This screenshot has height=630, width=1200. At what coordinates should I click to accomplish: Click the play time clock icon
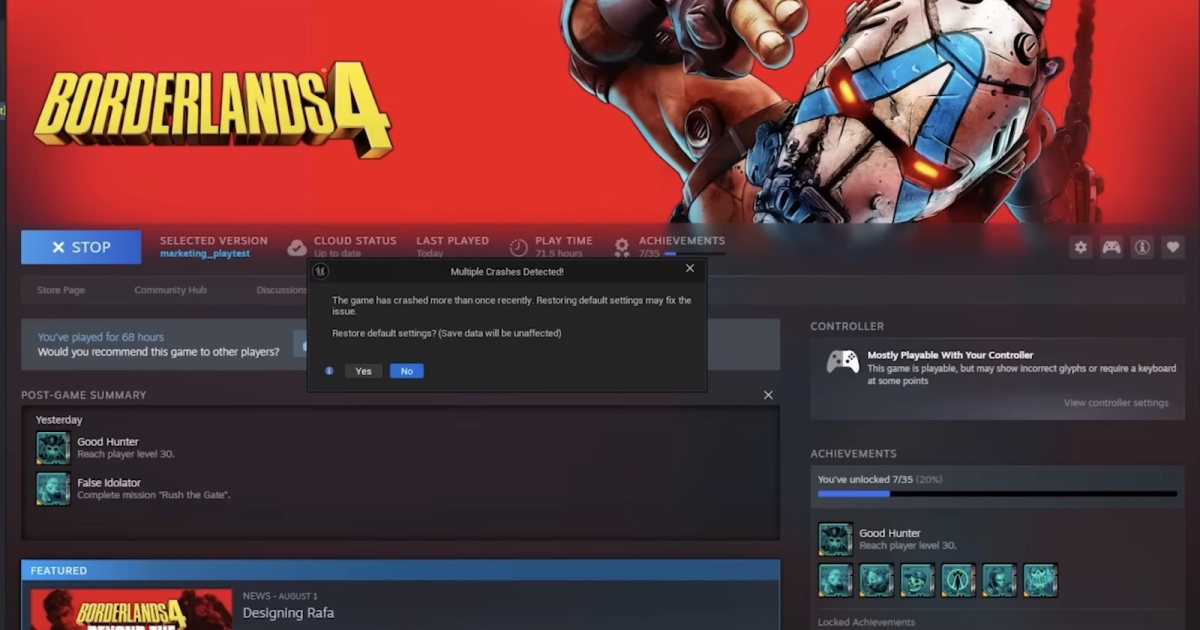point(518,247)
